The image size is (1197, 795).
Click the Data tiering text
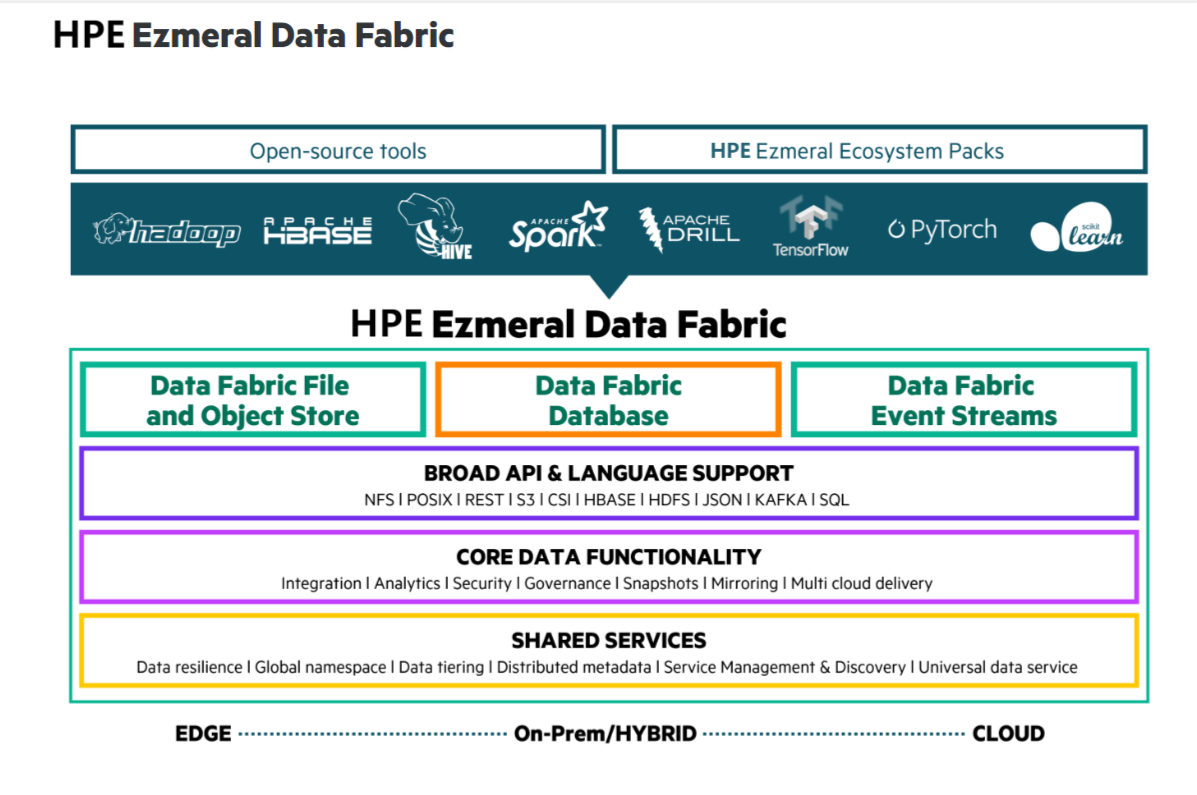click(x=441, y=667)
